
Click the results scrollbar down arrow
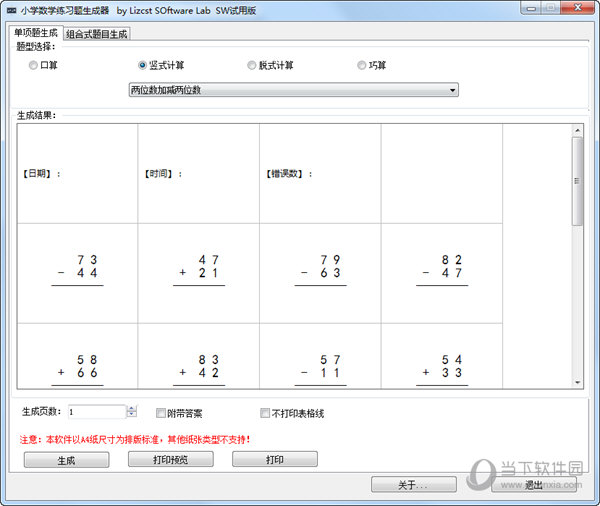[x=577, y=382]
